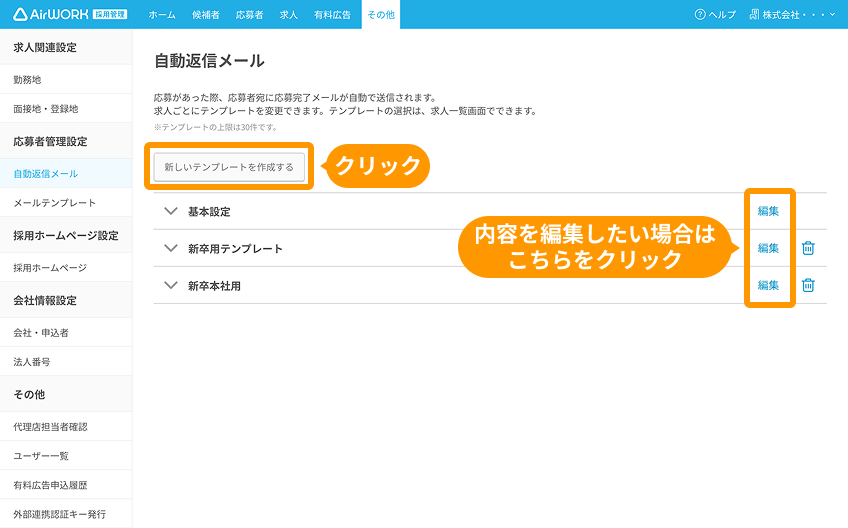Screen dimensions: 848x528
Task: Select 自動返信メール in the sidebar
Action: (x=66, y=174)
